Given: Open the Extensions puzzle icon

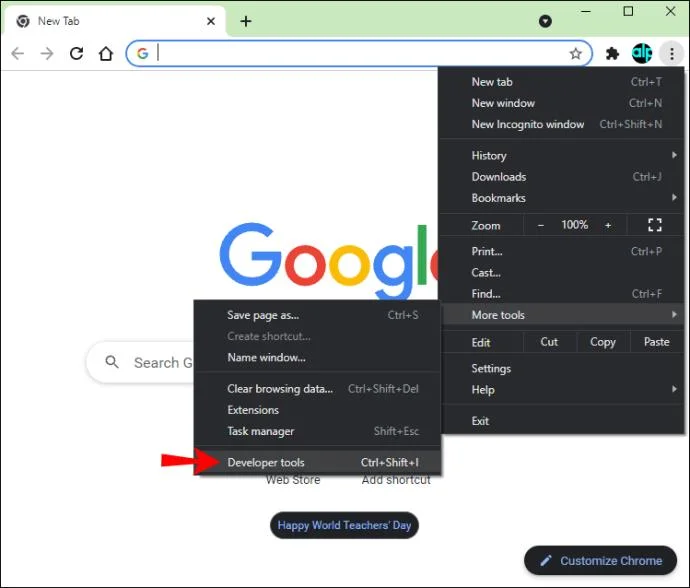Looking at the screenshot, I should pos(612,54).
